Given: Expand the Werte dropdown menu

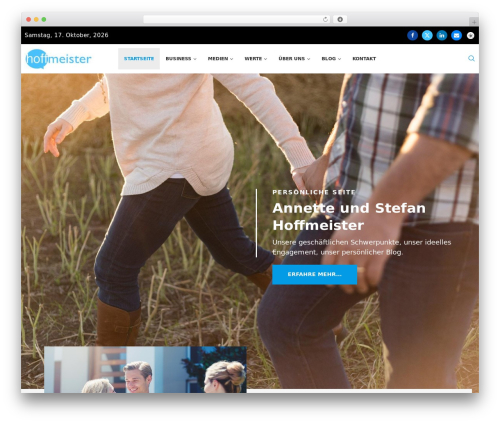Looking at the screenshot, I should pyautogui.click(x=256, y=59).
